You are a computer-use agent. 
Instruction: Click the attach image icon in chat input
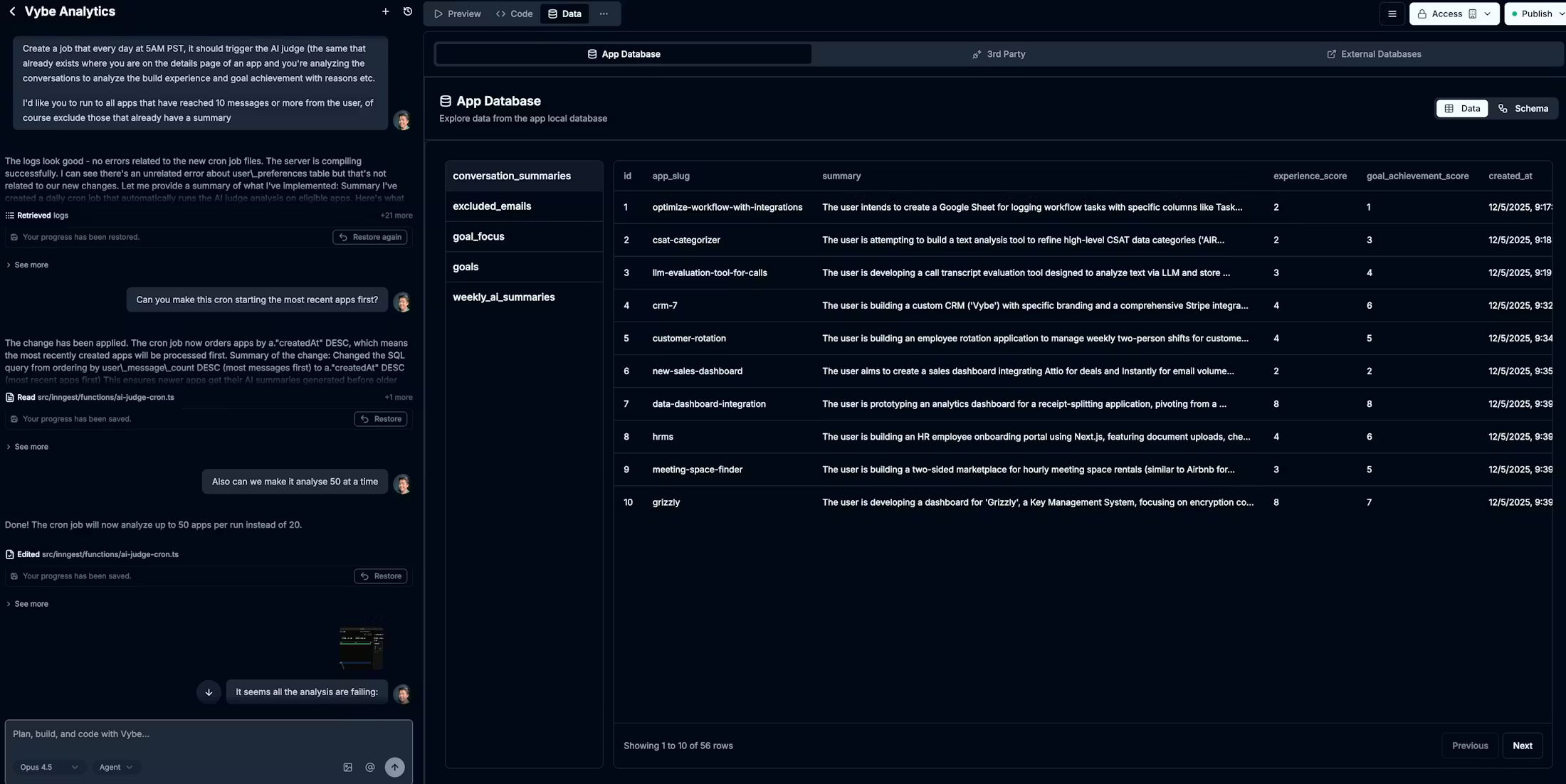coord(347,767)
